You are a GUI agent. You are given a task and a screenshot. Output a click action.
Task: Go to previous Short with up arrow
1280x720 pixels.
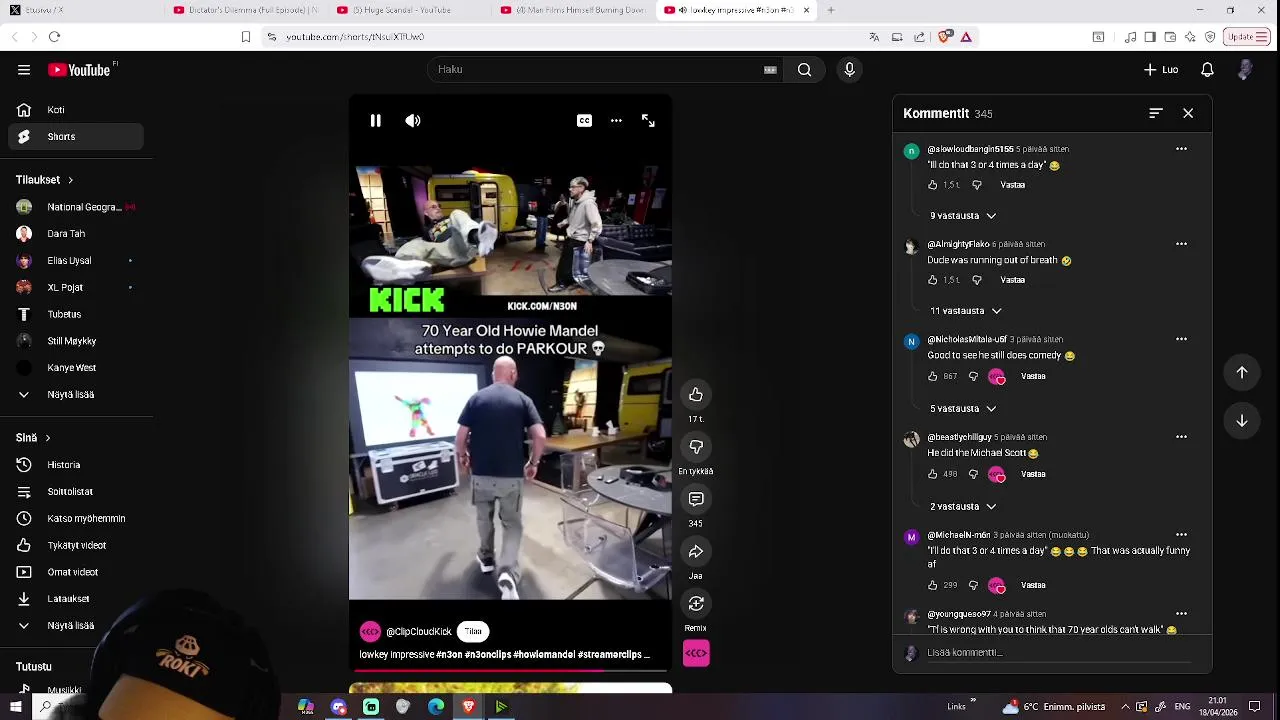pos(1242,373)
